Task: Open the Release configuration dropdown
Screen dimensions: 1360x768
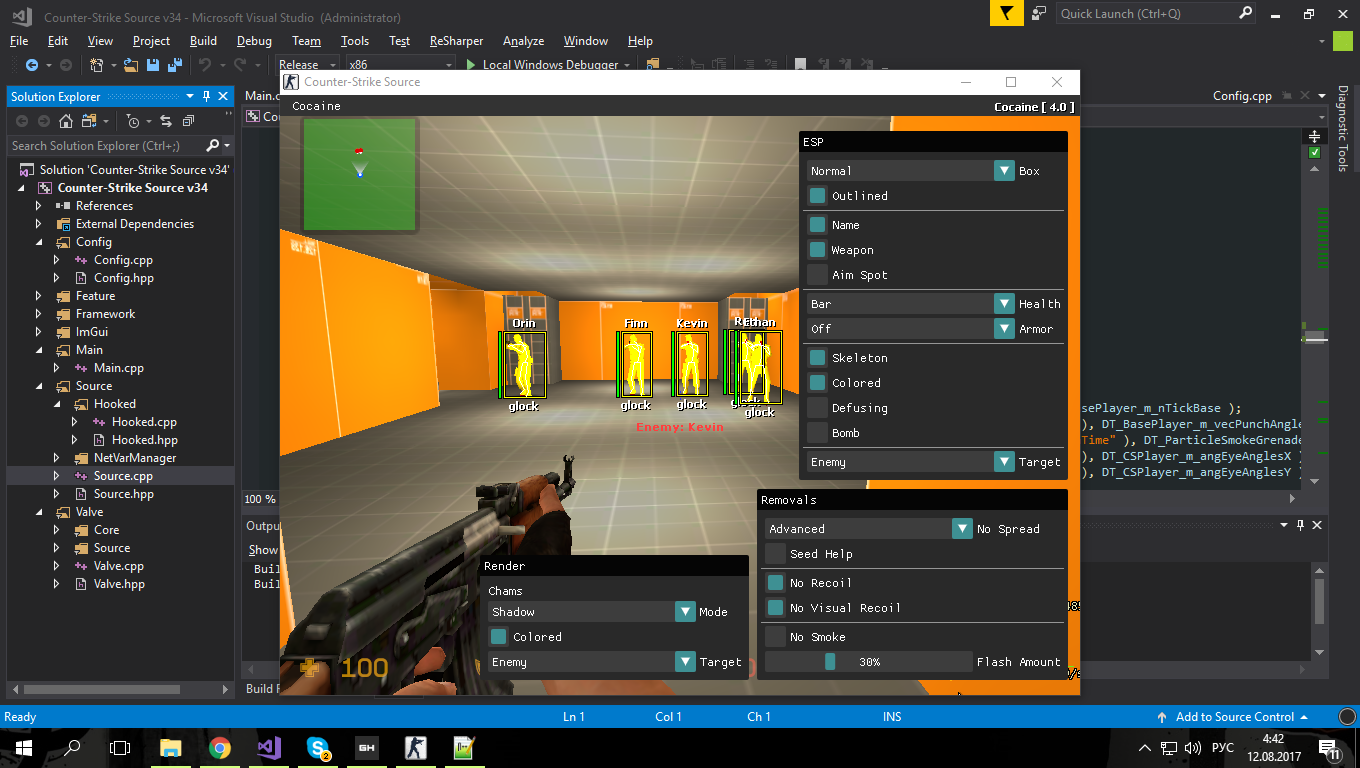Action: click(306, 65)
